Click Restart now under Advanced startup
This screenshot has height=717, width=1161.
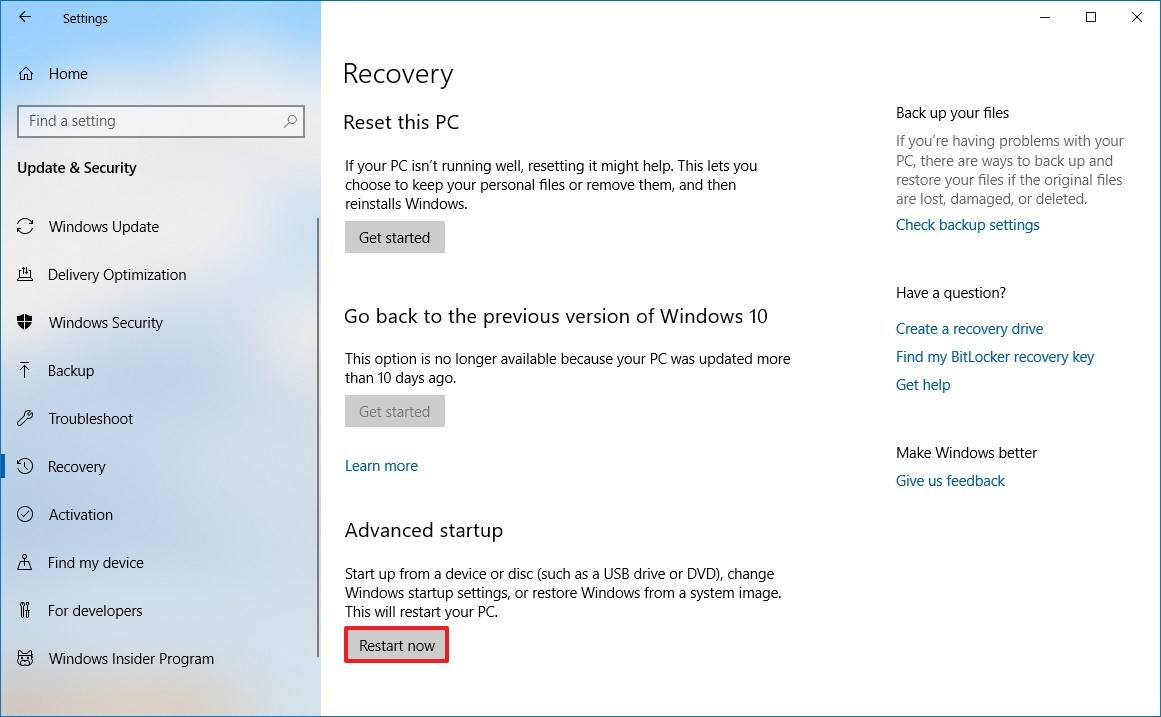click(x=396, y=644)
